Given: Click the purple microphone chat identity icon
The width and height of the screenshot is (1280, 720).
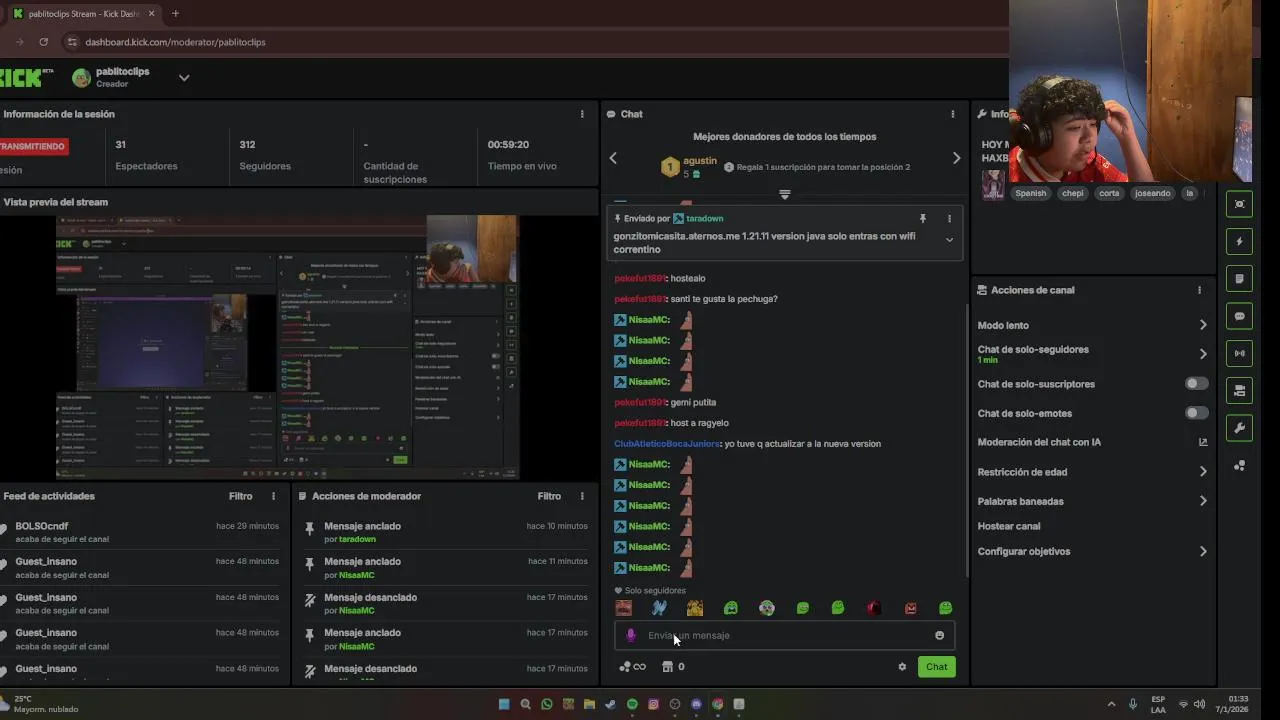Looking at the screenshot, I should click(x=630, y=635).
